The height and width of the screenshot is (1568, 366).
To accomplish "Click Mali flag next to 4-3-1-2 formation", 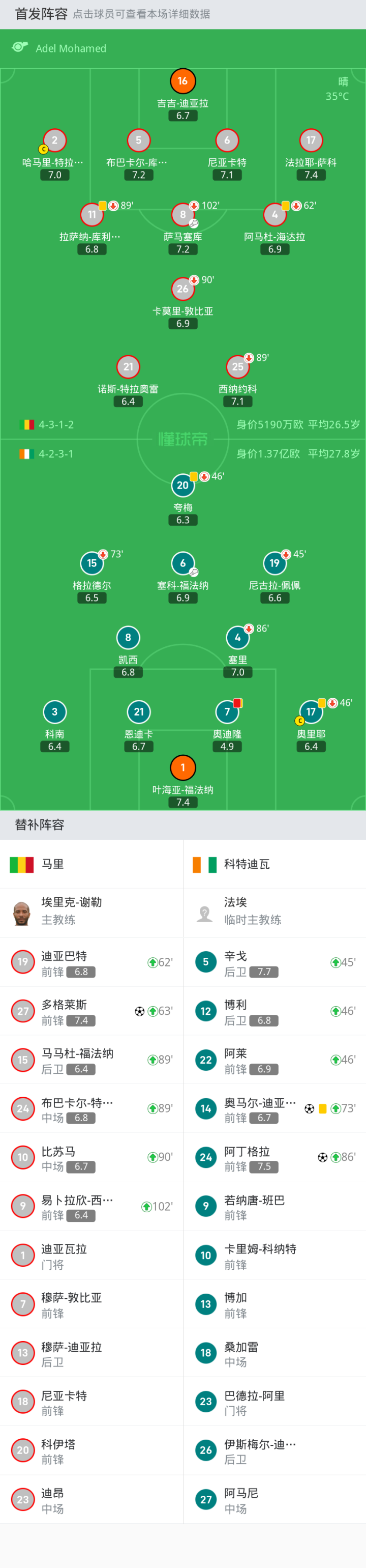I will (27, 424).
